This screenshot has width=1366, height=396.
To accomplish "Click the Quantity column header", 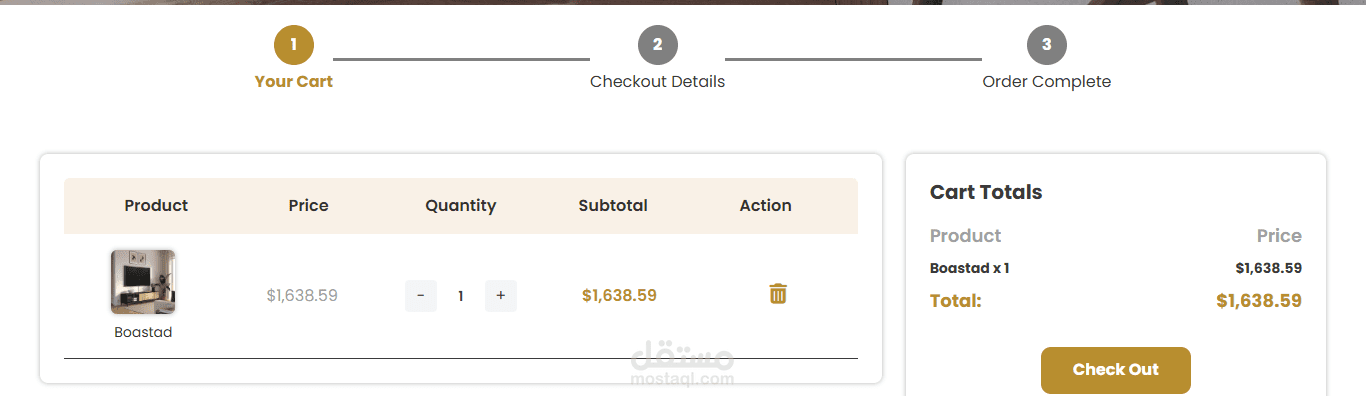I will [x=461, y=206].
